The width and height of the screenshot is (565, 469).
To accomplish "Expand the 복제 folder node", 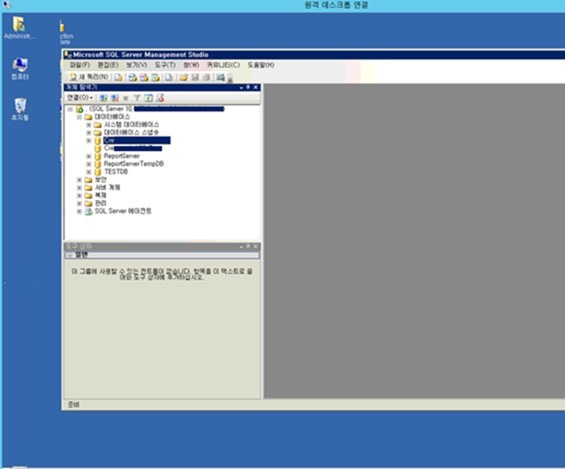I will pos(79,196).
